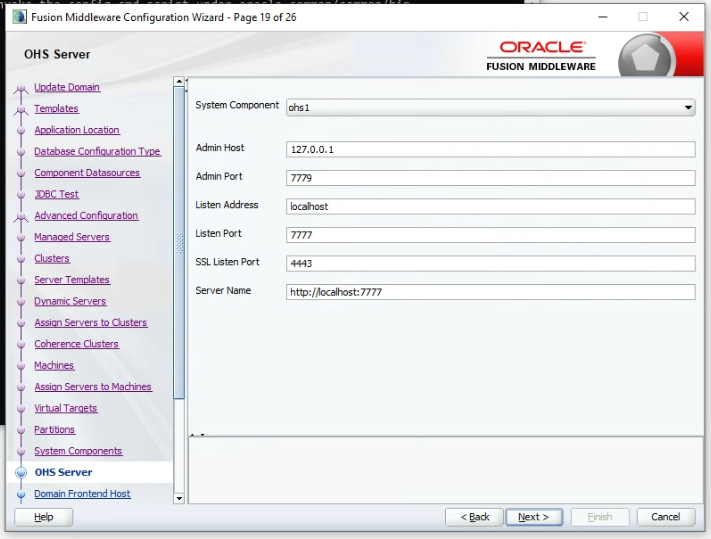711x539 pixels.
Task: Open Managed Servers step
Action: click(x=72, y=237)
